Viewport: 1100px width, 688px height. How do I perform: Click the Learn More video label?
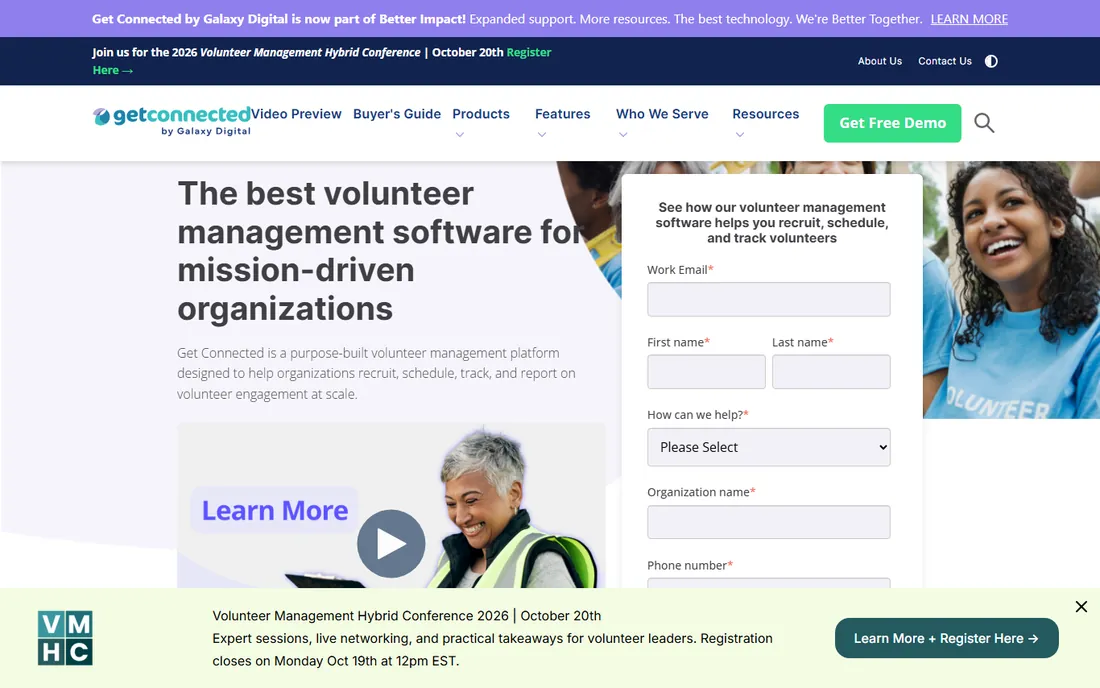point(275,511)
